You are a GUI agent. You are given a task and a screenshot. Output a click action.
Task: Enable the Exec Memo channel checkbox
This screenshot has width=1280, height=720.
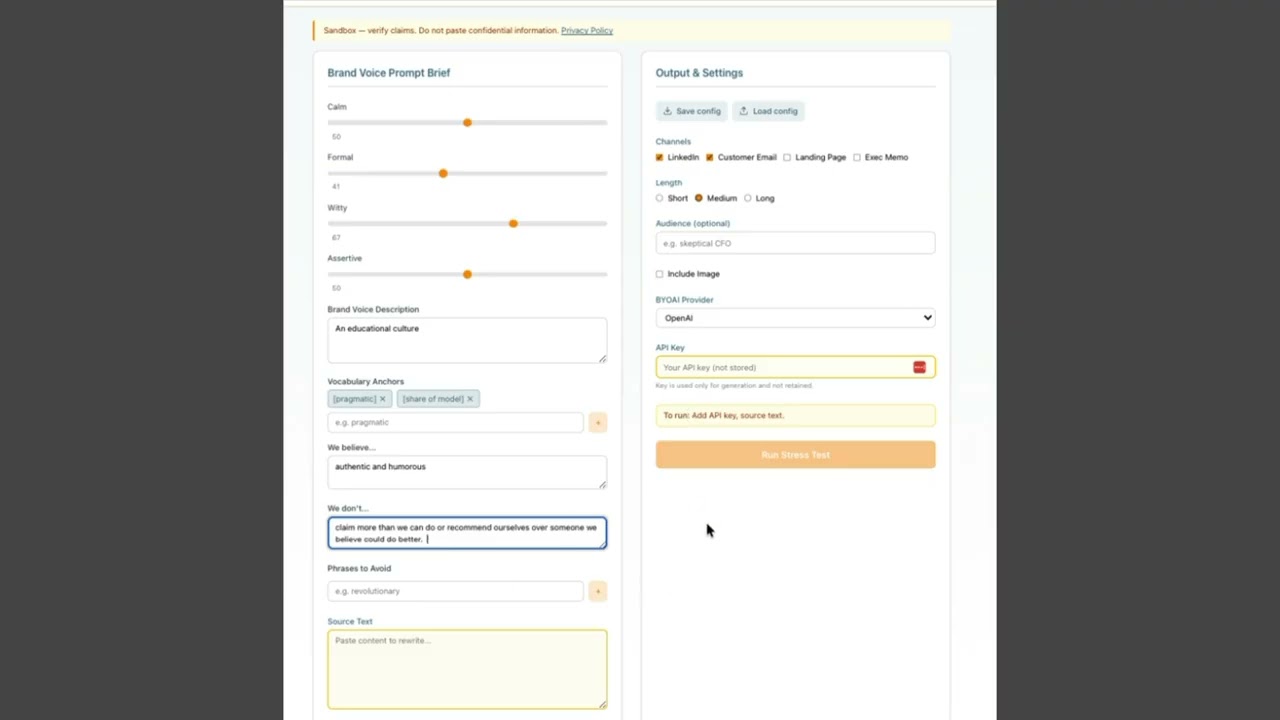click(x=857, y=157)
